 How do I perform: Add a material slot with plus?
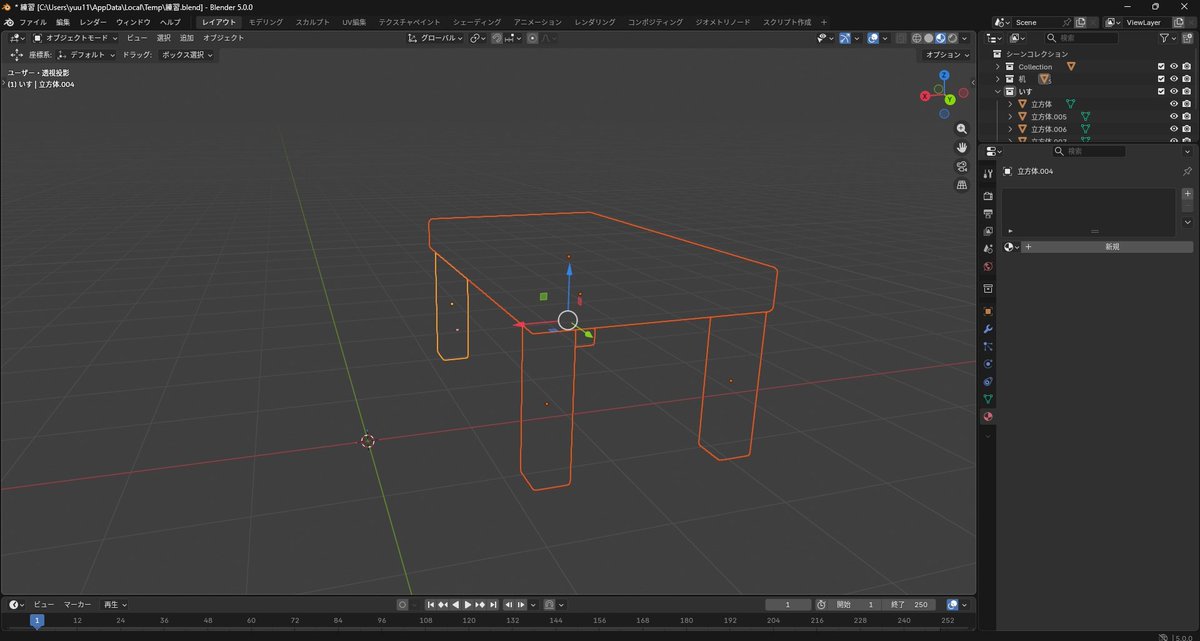point(1187,194)
